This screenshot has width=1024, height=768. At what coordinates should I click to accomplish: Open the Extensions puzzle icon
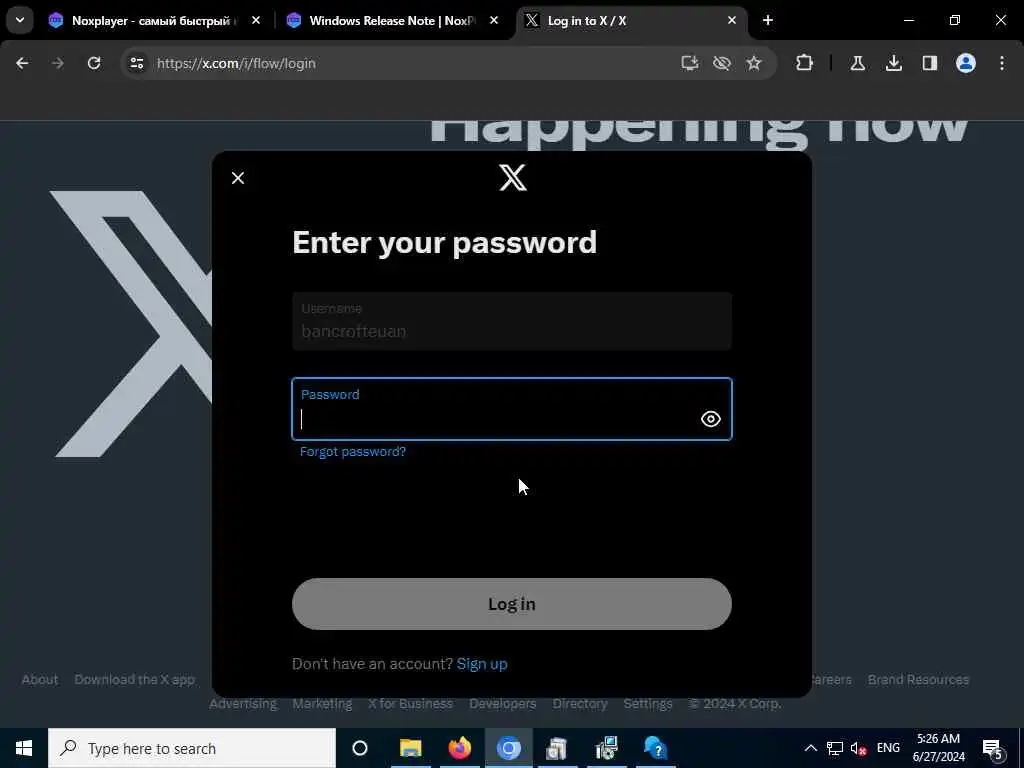pos(805,63)
